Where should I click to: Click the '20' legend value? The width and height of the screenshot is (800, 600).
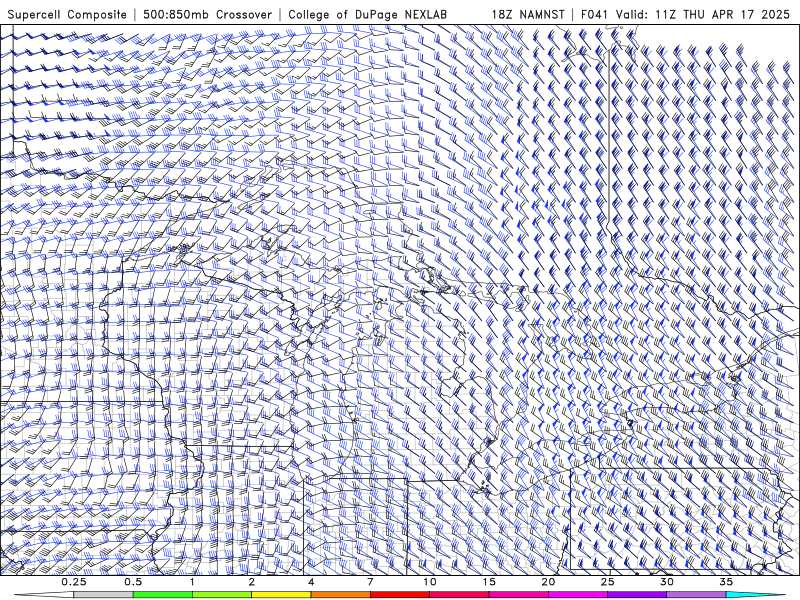click(548, 582)
